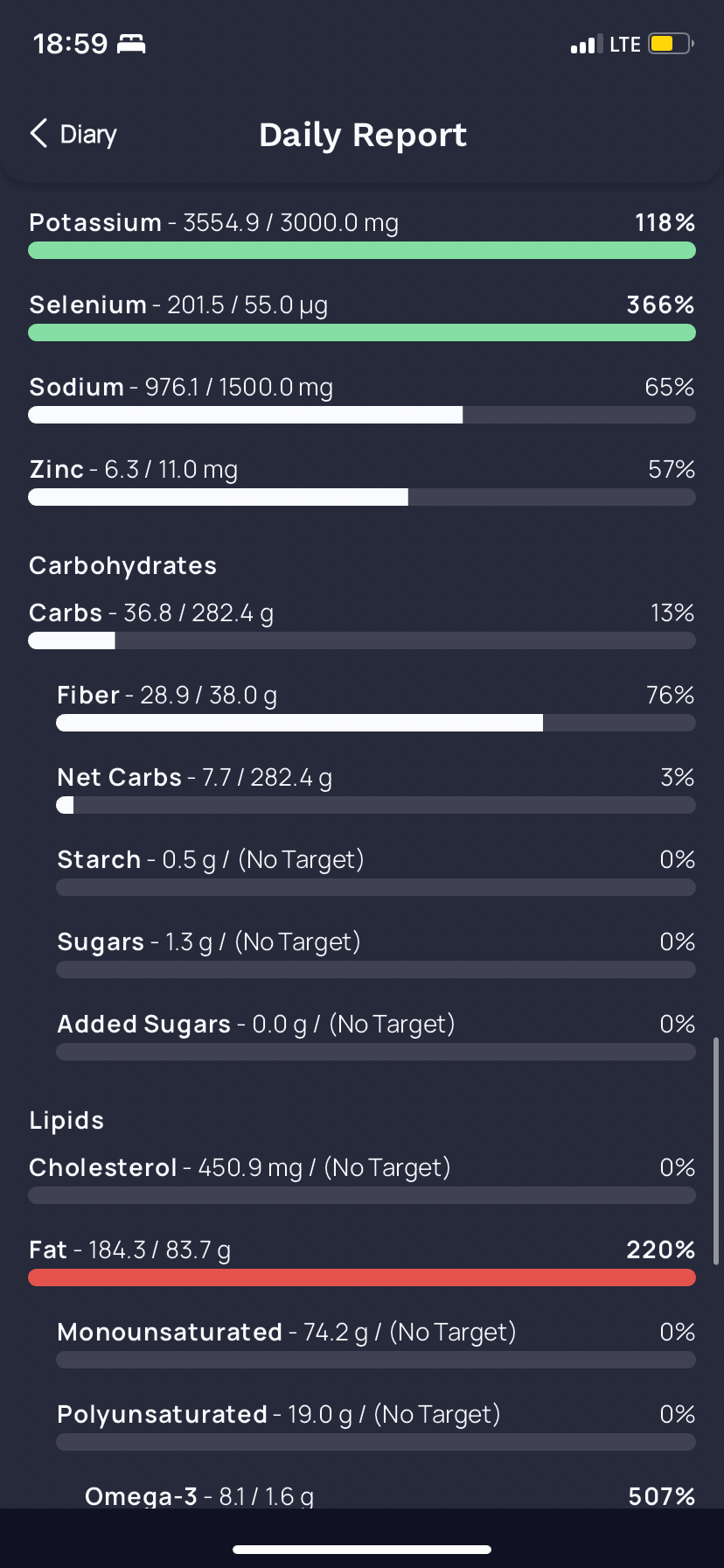Go back to Diary
The height and width of the screenshot is (1568, 724).
[x=73, y=134]
